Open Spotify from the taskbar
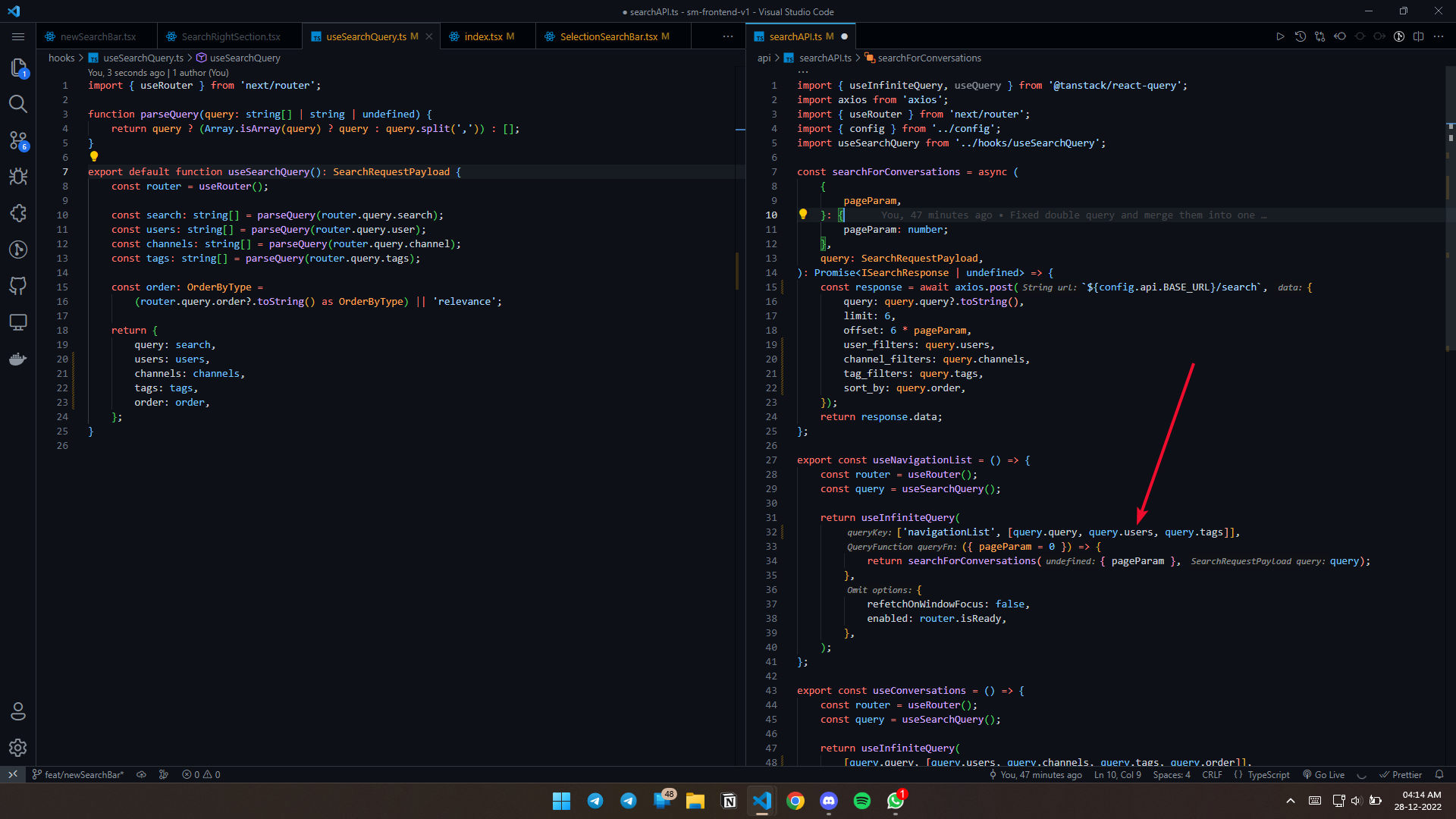Screen dimensions: 1456x819 pos(862,801)
